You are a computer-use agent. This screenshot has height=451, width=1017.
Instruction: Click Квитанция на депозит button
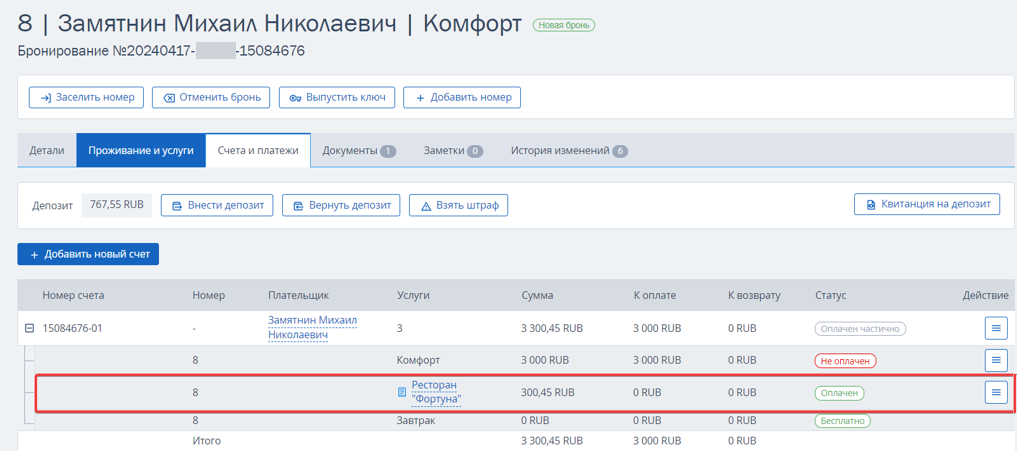pos(927,204)
